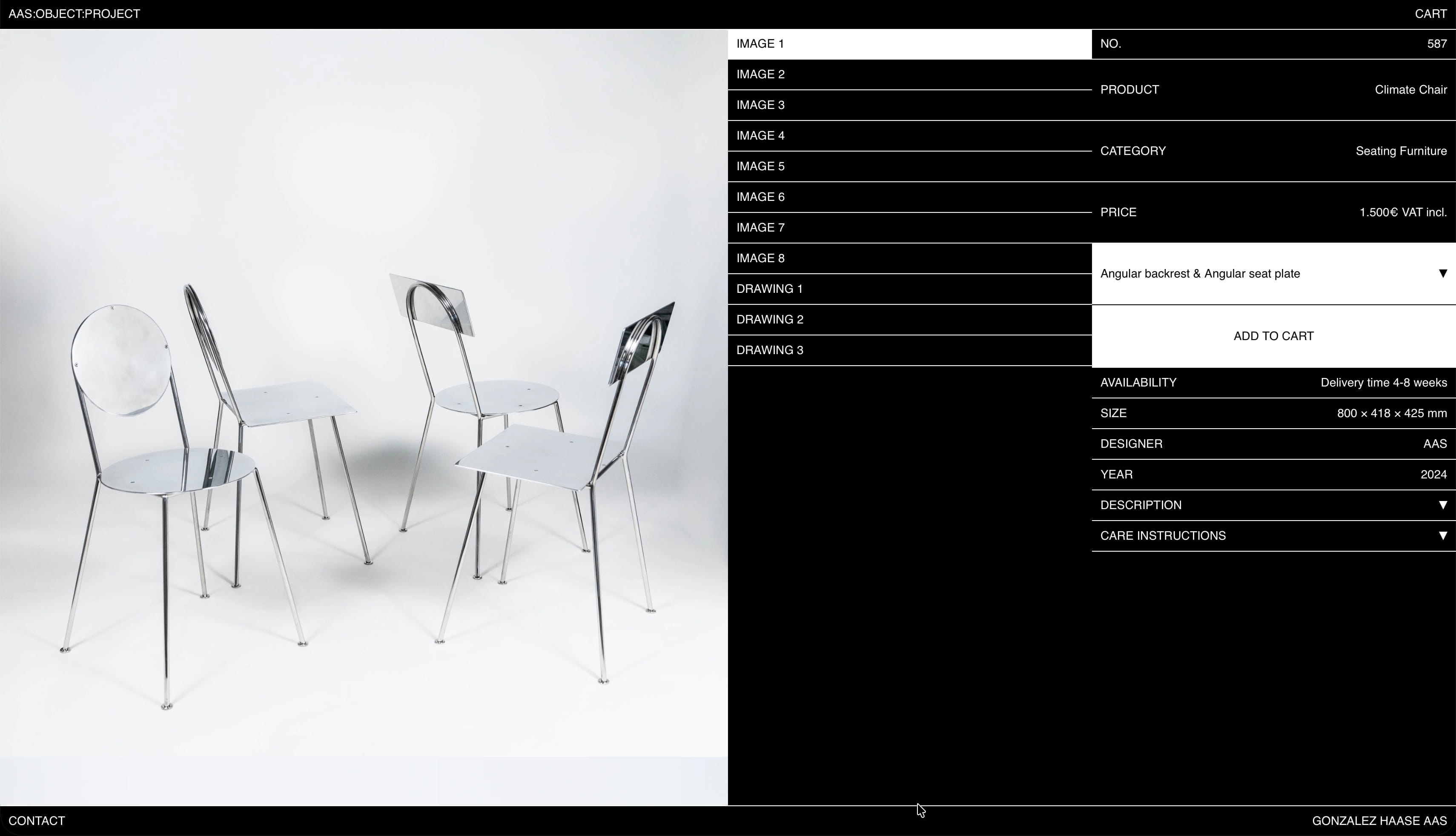The width and height of the screenshot is (1456, 836).
Task: Show DRAWING 3
Action: [x=769, y=350]
